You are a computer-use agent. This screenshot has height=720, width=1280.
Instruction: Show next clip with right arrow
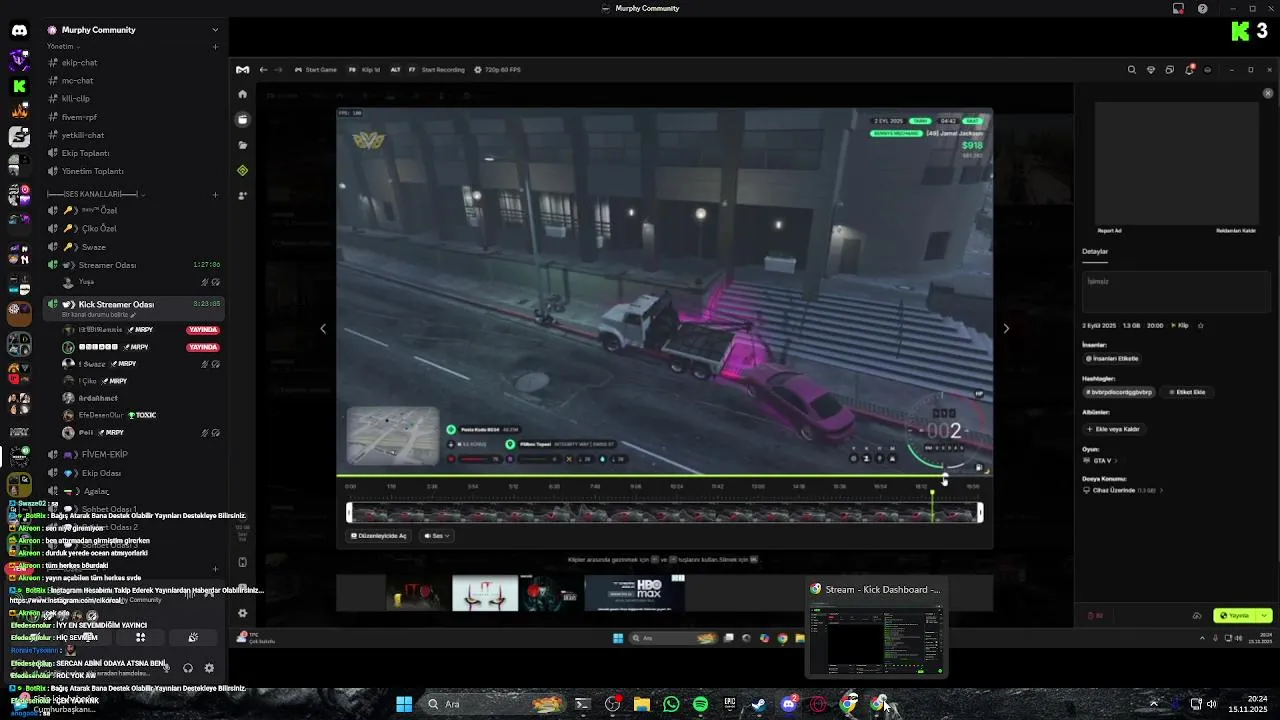[1006, 329]
